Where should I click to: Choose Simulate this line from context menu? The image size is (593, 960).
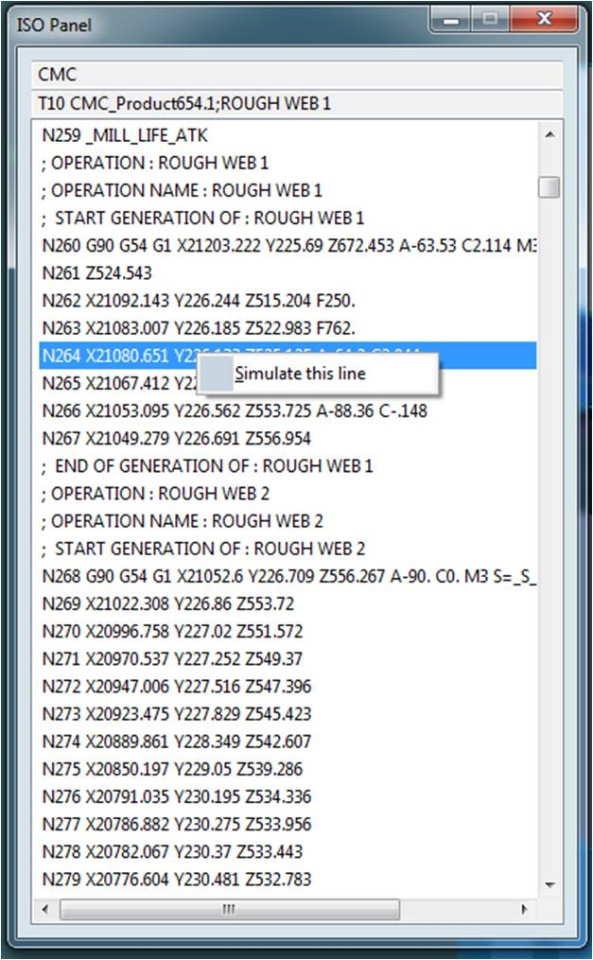point(317,374)
